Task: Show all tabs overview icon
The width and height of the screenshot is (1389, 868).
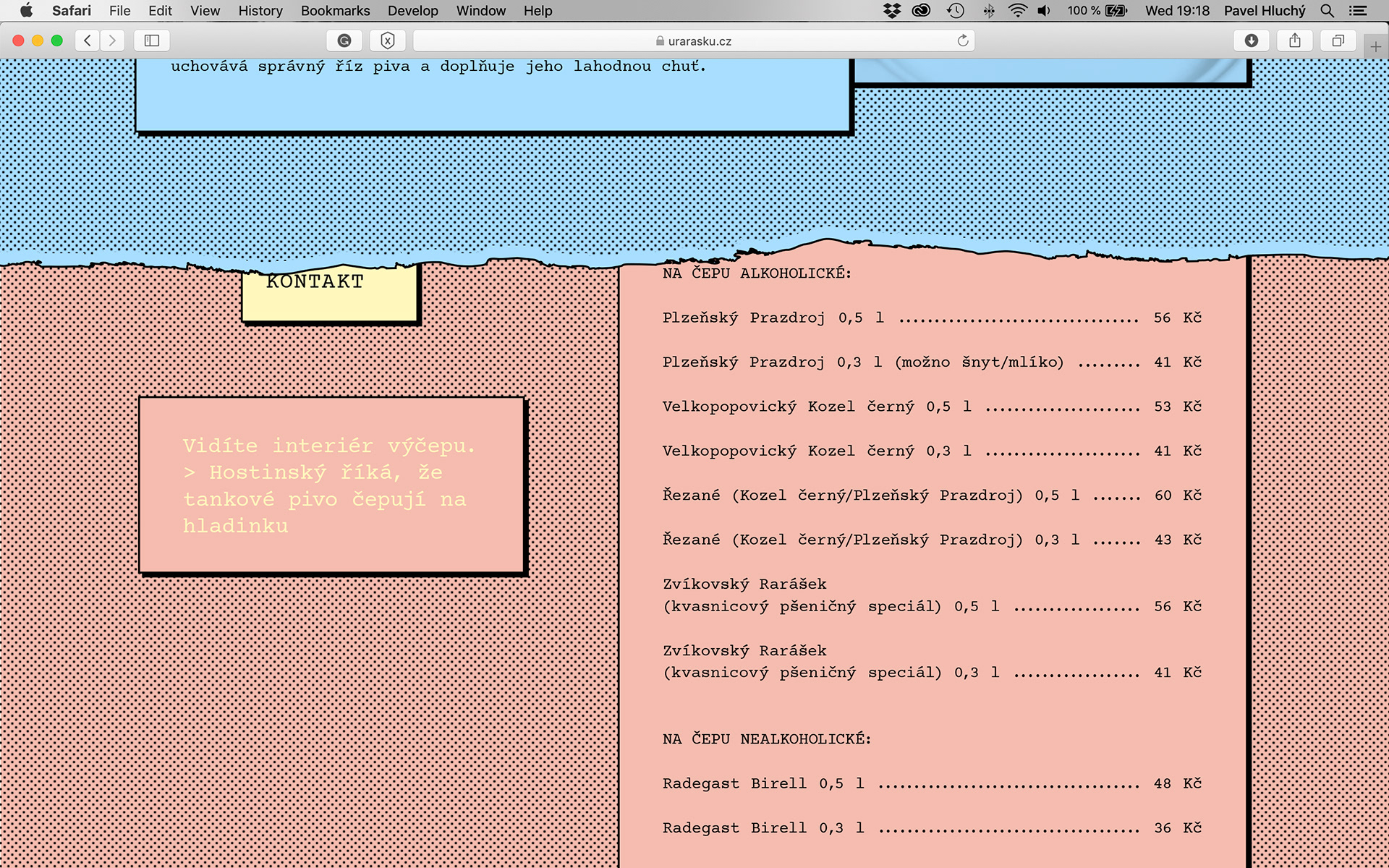Action: [1338, 41]
